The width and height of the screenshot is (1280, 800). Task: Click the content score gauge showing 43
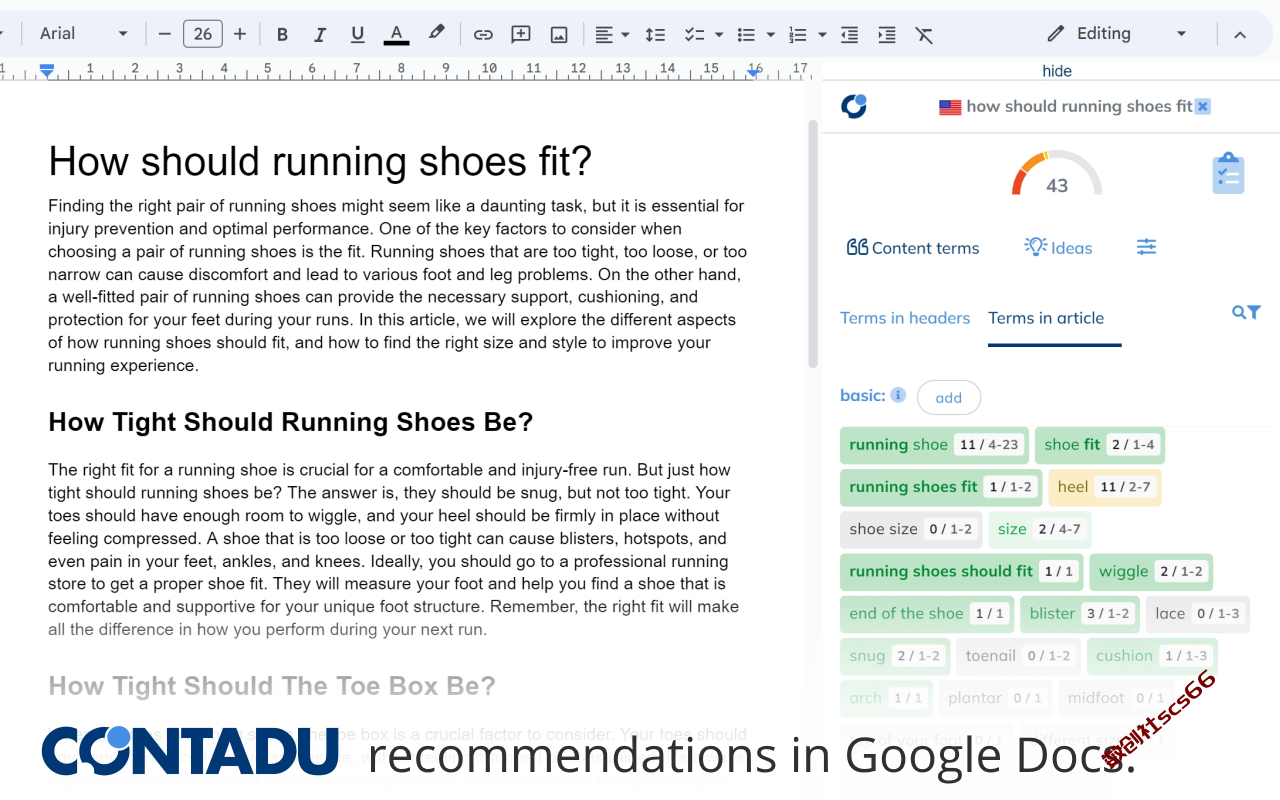1057,174
